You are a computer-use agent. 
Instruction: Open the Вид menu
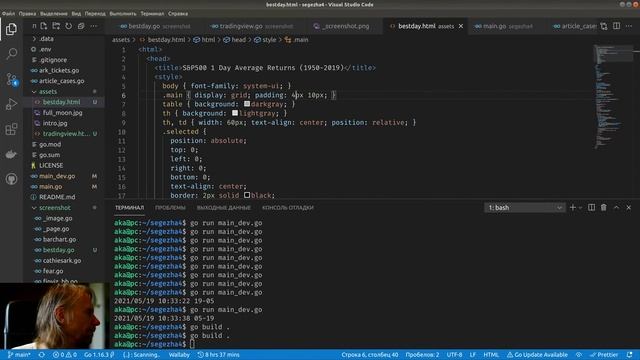click(76, 13)
